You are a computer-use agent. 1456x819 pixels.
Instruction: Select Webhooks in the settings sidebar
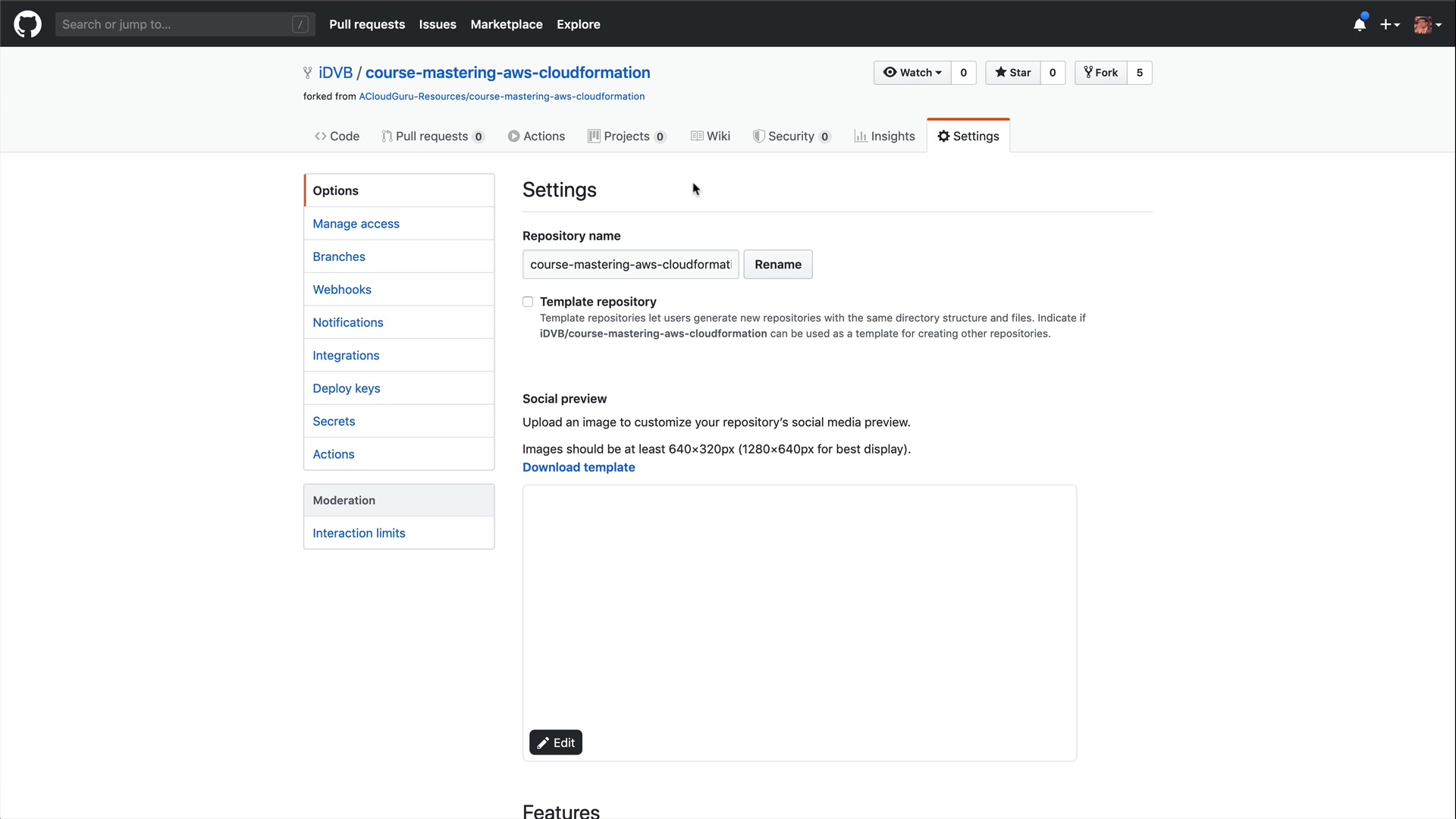(342, 290)
